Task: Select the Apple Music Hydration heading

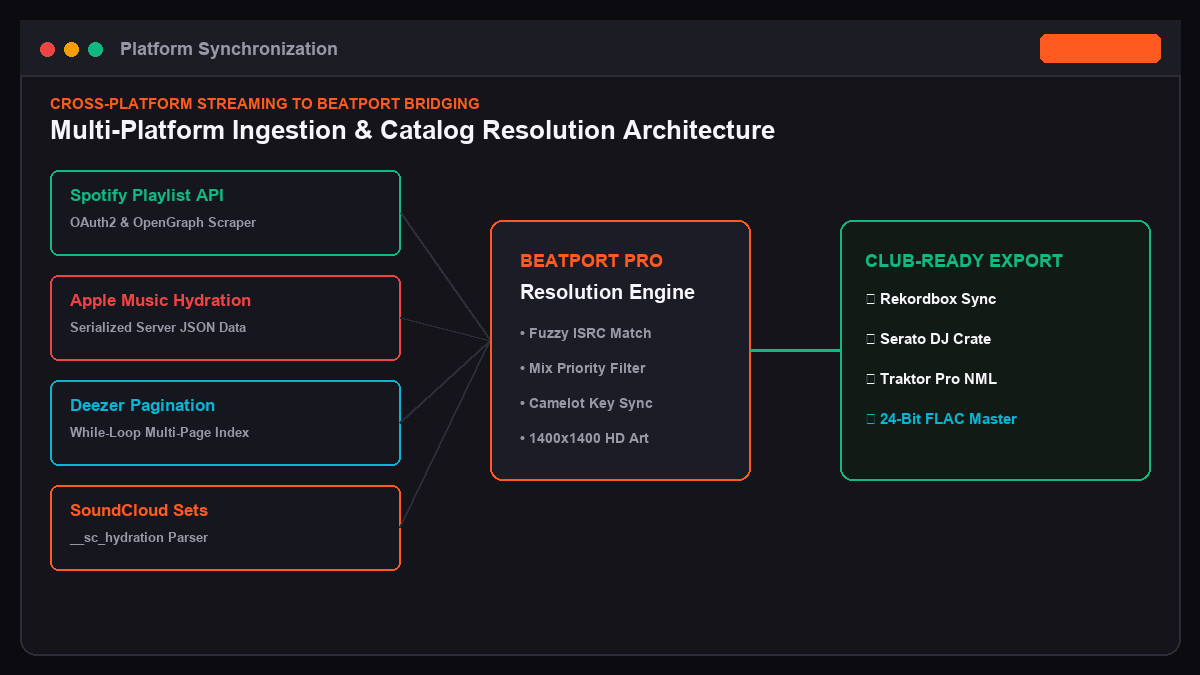Action: tap(160, 300)
